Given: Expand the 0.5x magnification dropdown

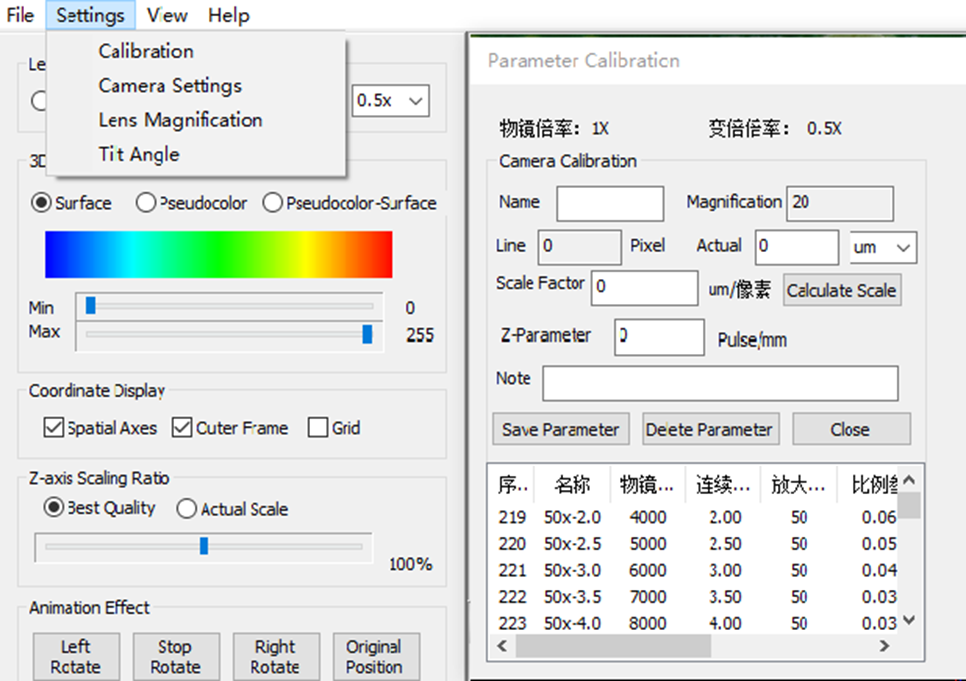Looking at the screenshot, I should [x=391, y=100].
